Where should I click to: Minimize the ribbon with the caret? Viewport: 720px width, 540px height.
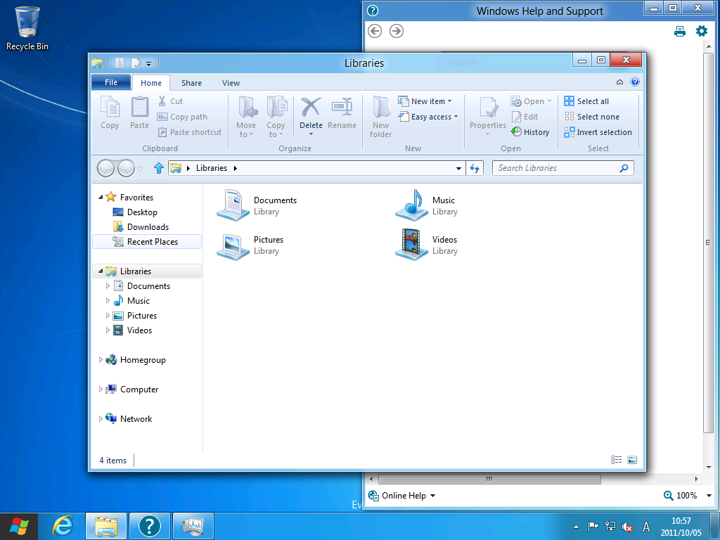point(619,82)
